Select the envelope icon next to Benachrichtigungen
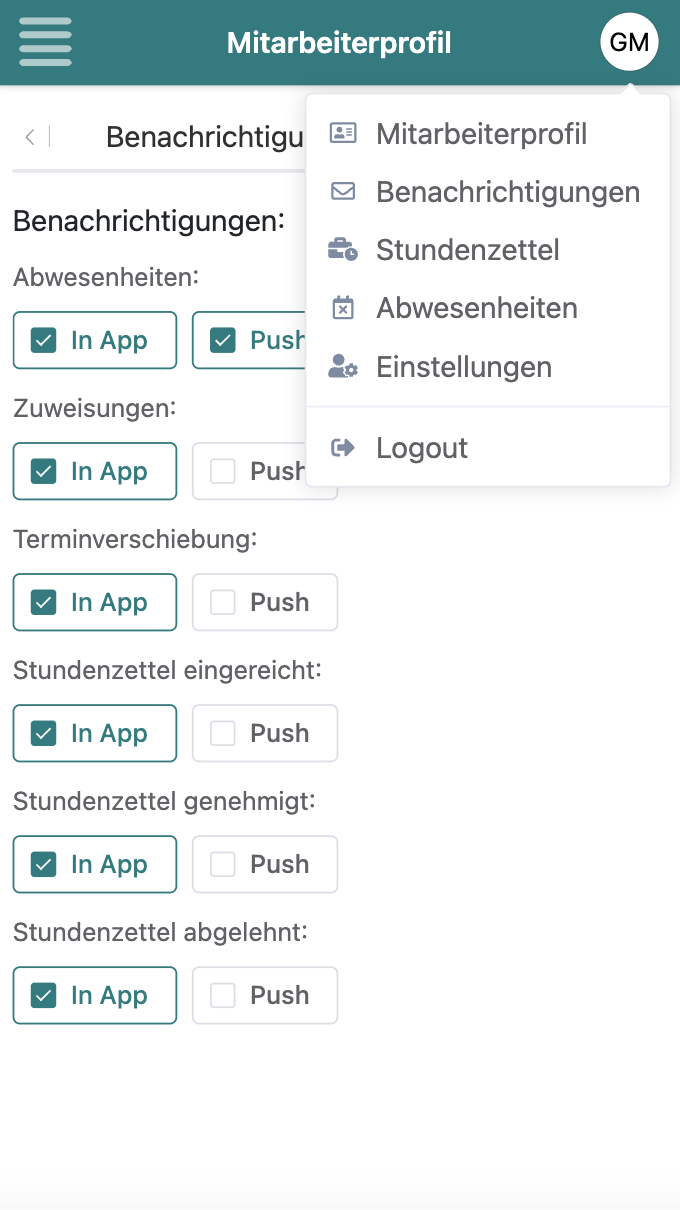The image size is (680, 1210). click(344, 190)
